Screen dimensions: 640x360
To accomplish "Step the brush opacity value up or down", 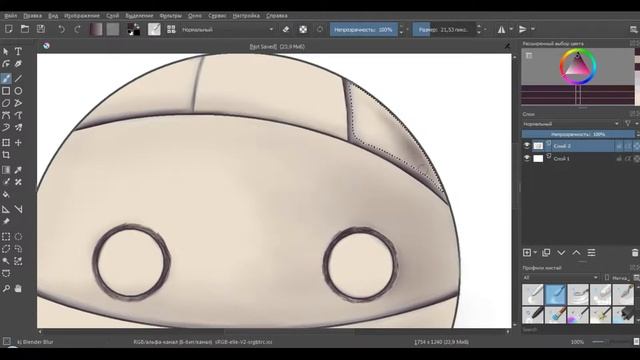I will (x=401, y=29).
